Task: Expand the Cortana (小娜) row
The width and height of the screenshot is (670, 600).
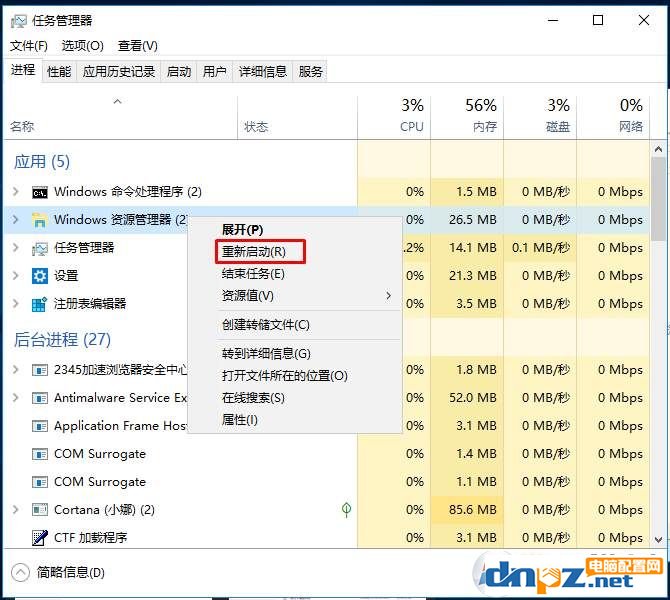Action: [16, 509]
